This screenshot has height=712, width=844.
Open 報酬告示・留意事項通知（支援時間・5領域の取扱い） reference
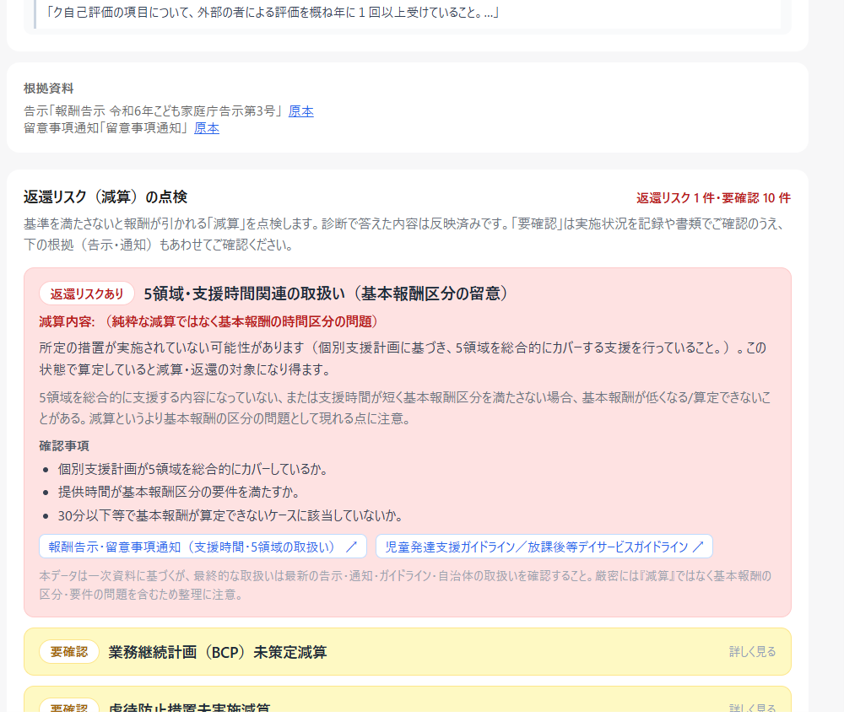[203, 547]
